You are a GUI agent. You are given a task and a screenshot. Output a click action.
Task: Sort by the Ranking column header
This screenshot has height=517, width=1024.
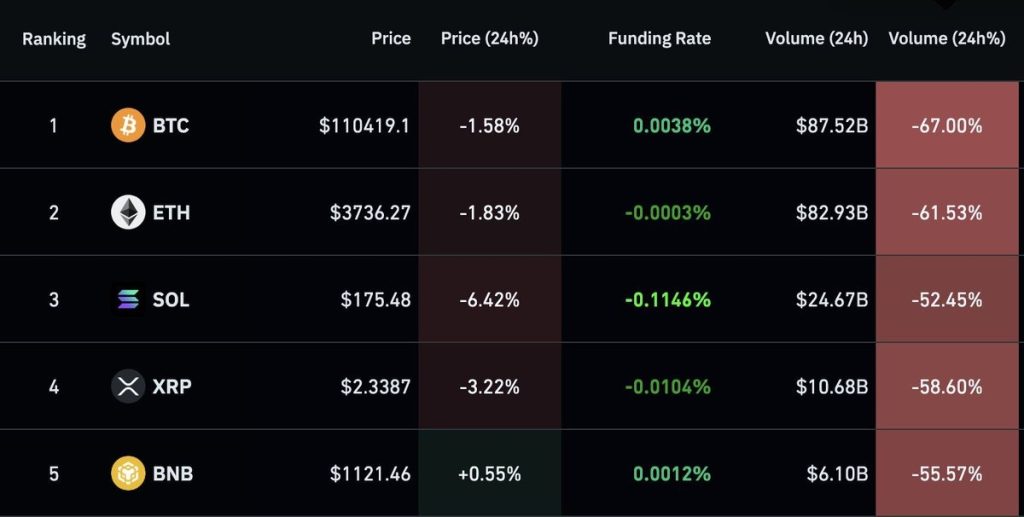coord(54,39)
